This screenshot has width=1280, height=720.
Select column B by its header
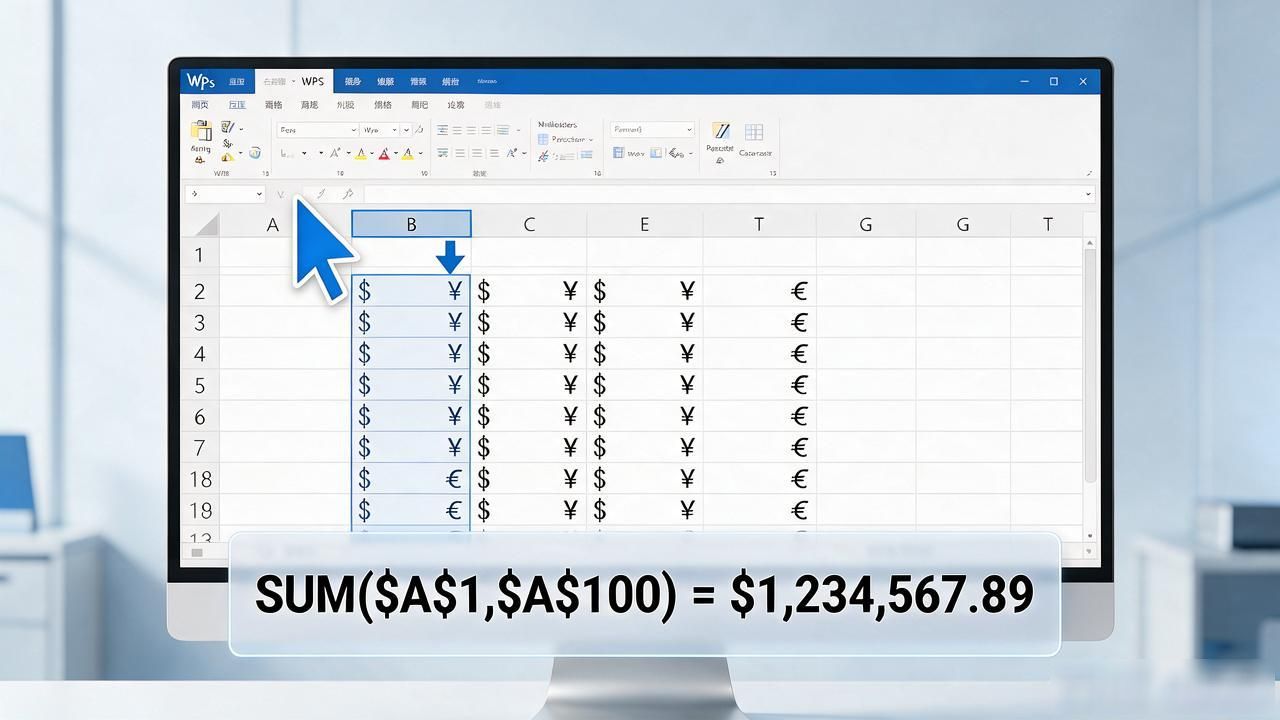click(x=411, y=225)
